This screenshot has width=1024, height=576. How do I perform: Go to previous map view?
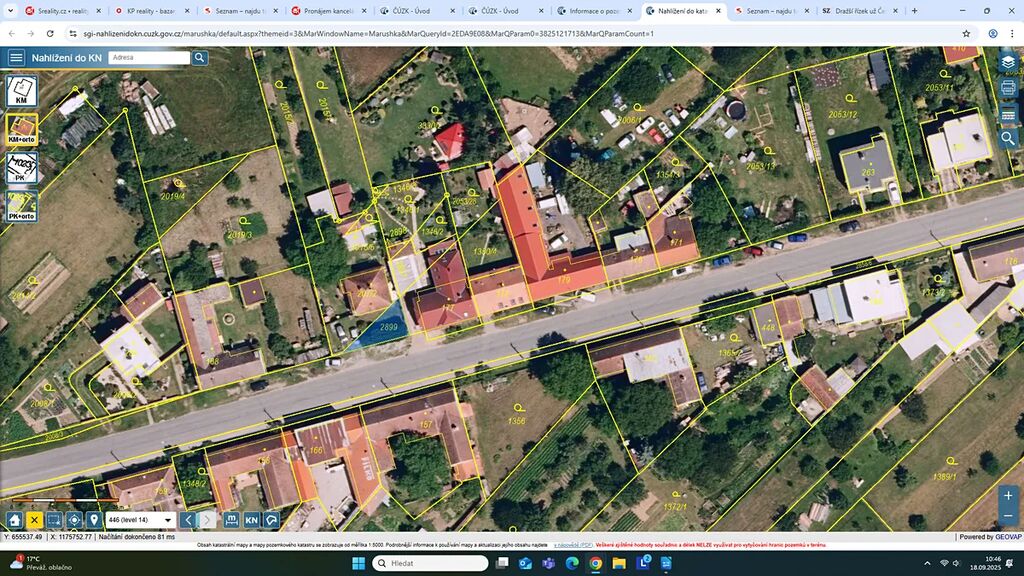[x=188, y=520]
